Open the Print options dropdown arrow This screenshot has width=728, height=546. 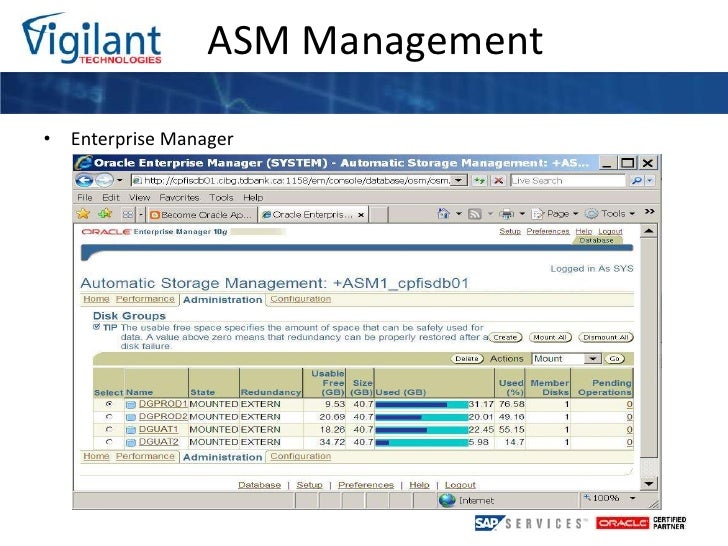pyautogui.click(x=522, y=214)
